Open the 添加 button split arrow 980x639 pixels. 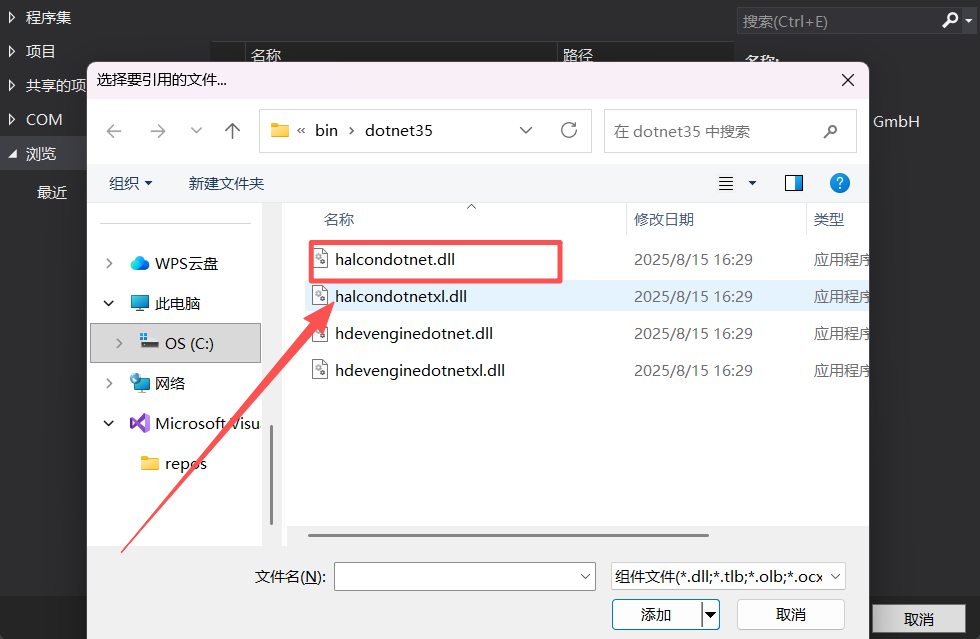coord(711,615)
